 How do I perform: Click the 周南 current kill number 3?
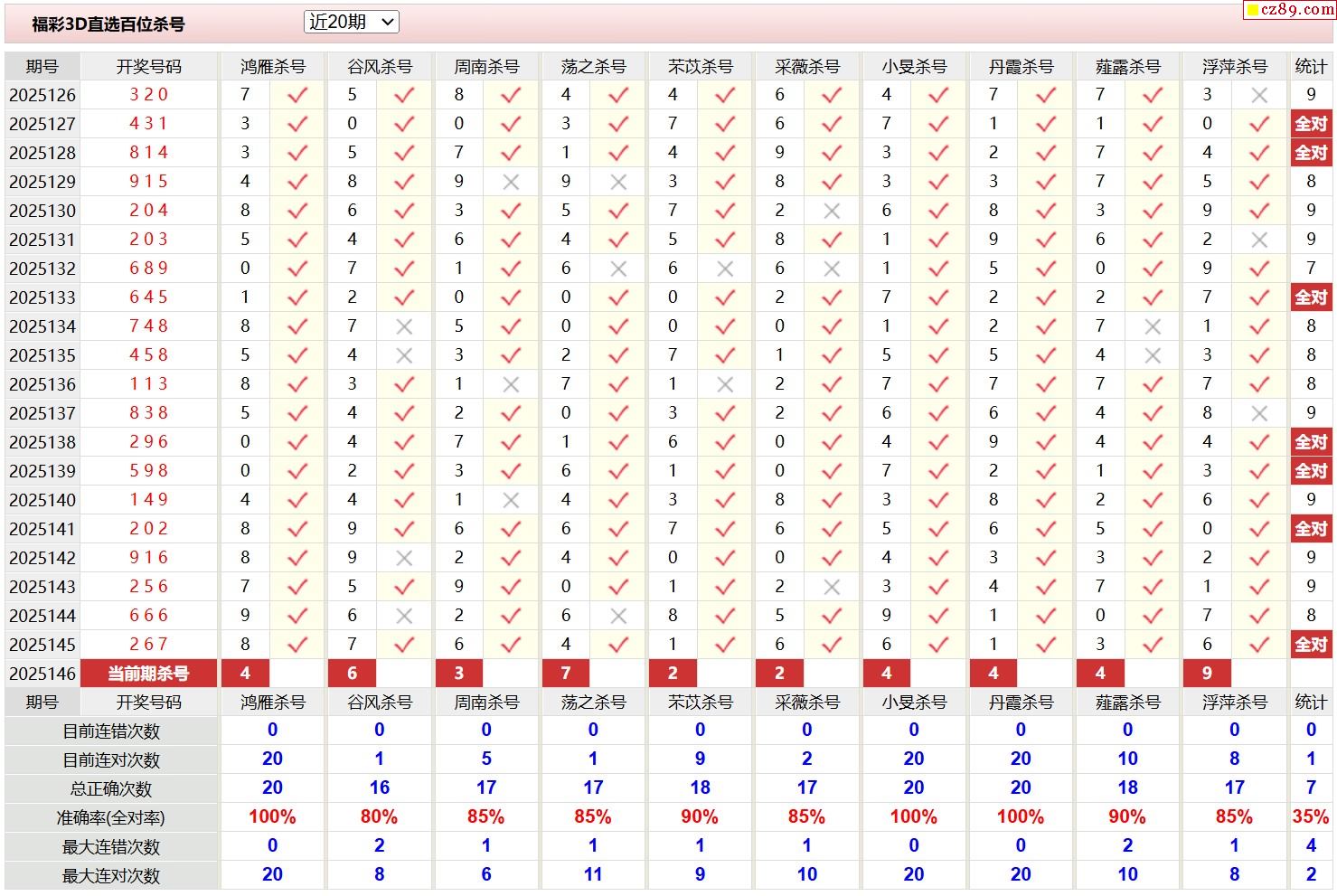point(459,674)
